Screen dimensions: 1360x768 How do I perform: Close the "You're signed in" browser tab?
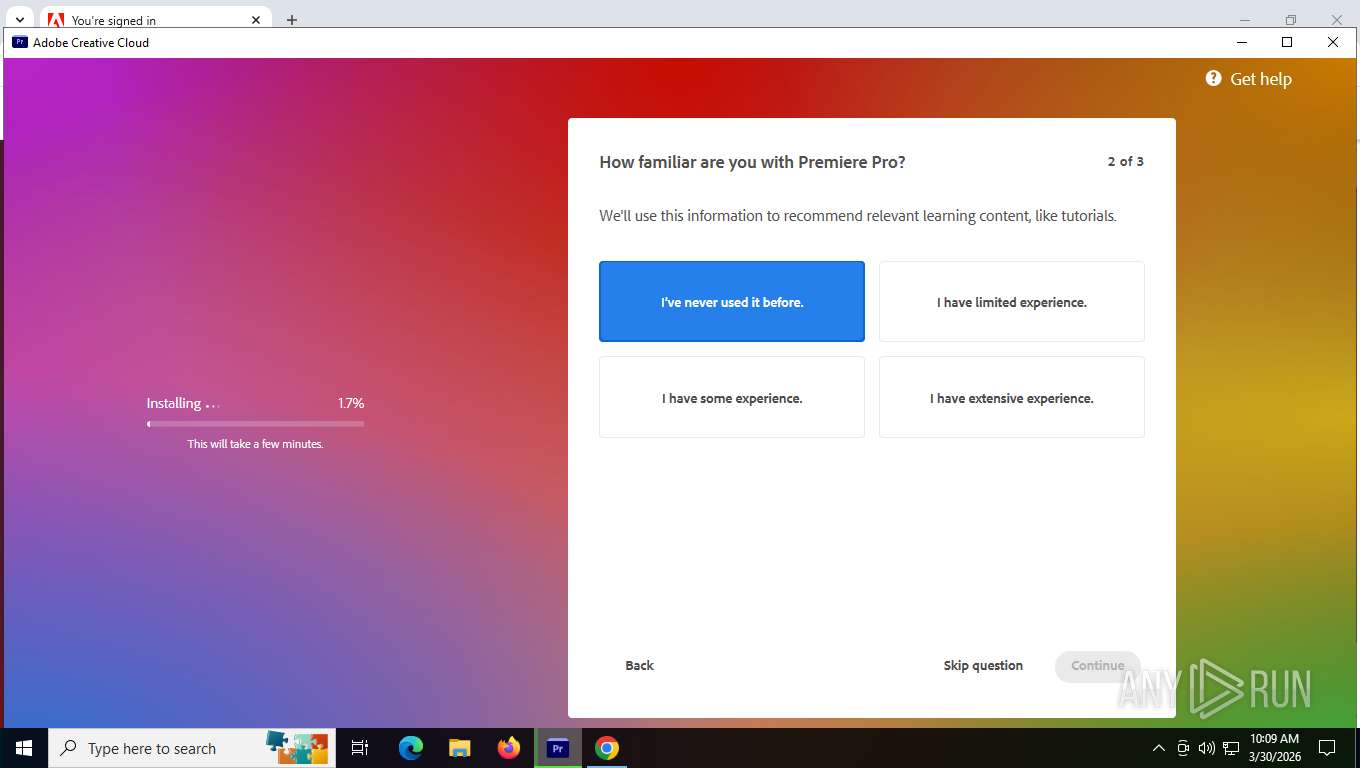click(x=256, y=20)
